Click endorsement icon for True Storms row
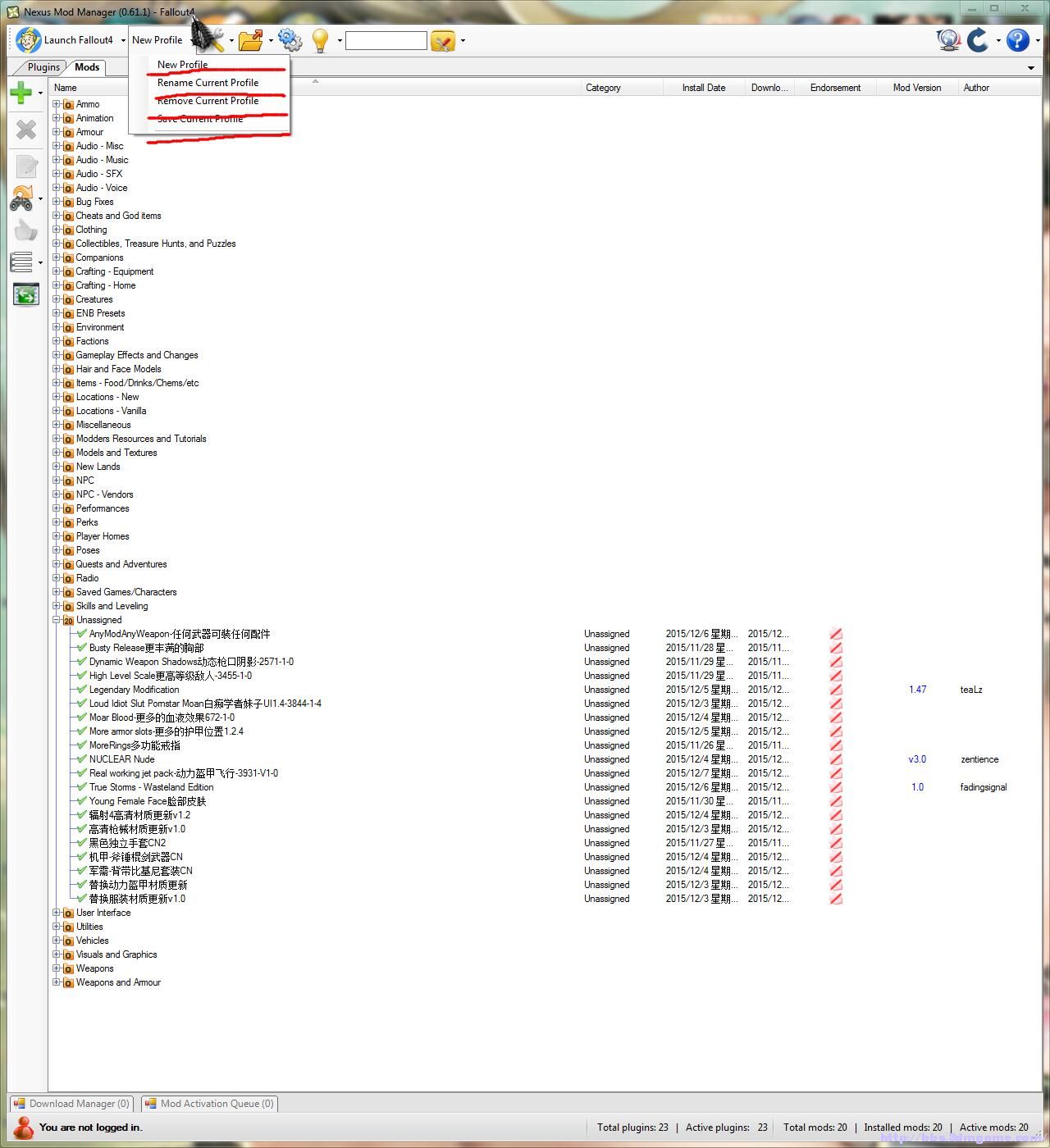The width and height of the screenshot is (1050, 1148). 836,787
